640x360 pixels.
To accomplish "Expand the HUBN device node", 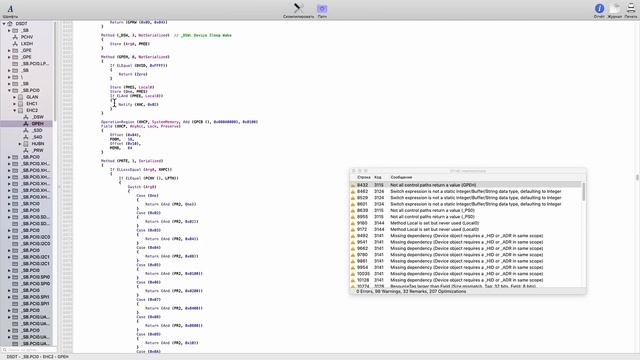I will pos(20,144).
